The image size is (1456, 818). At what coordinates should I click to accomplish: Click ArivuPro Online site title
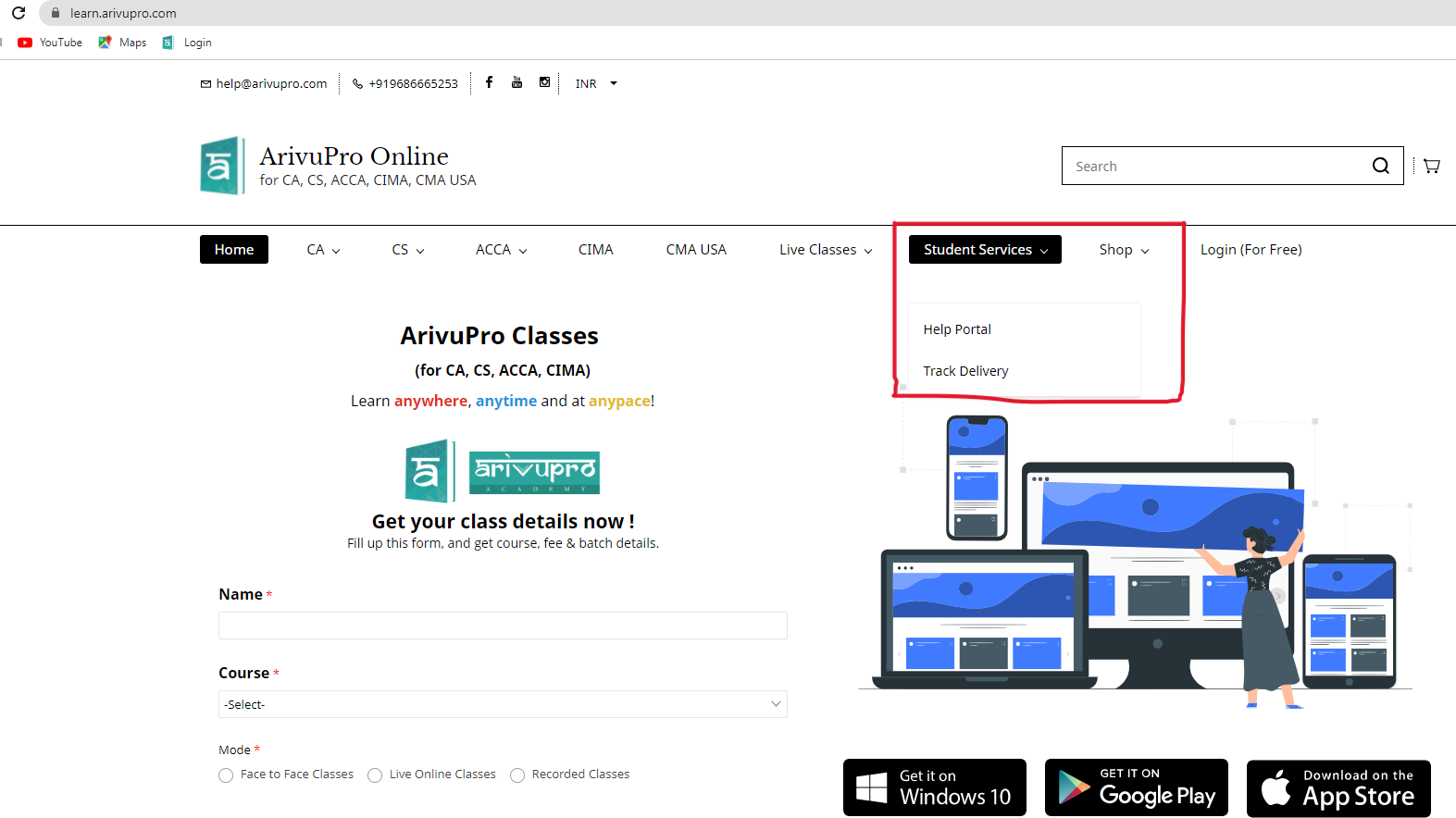354,155
